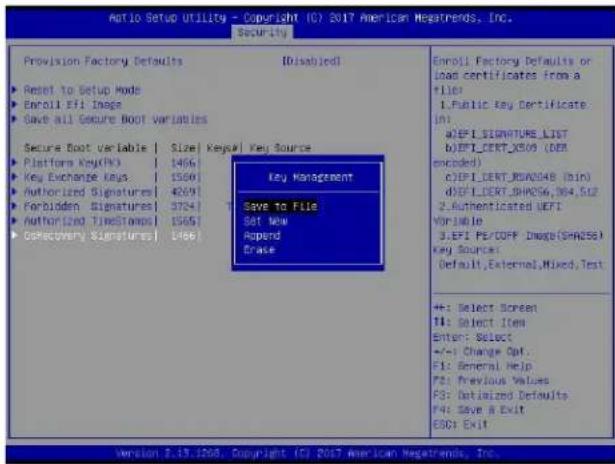Image resolution: width=615 pixels, height=464 pixels.
Task: Choose Erase in Key Management popup
Action: [x=259, y=250]
